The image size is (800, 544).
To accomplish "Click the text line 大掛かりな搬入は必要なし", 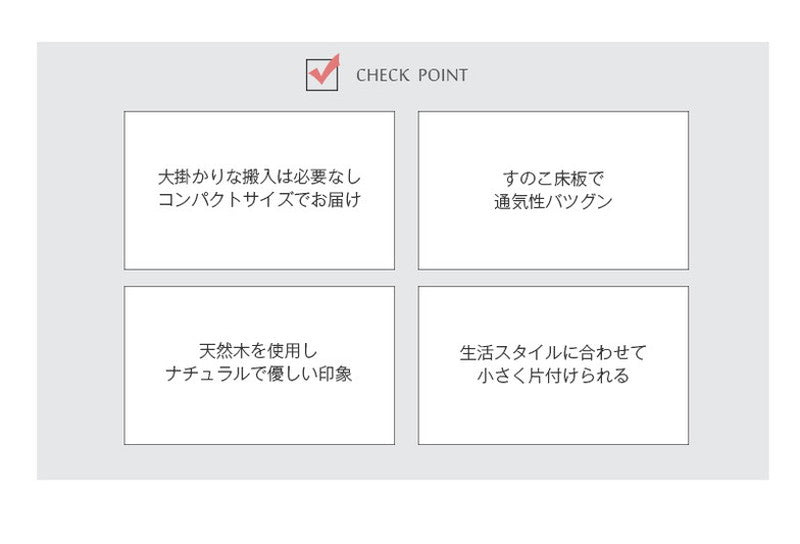I will (259, 177).
